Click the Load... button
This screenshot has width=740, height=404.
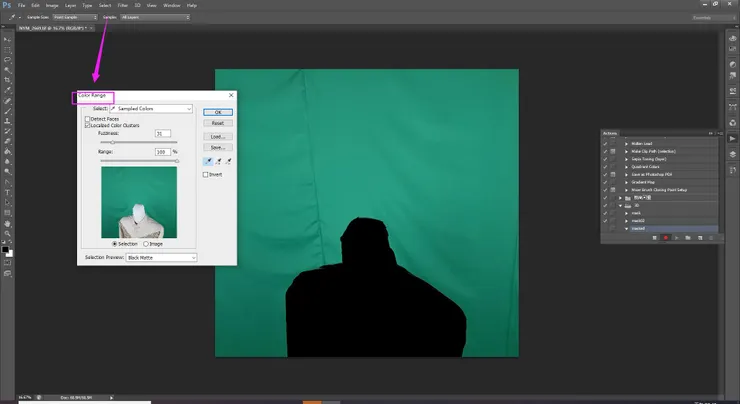point(217,136)
